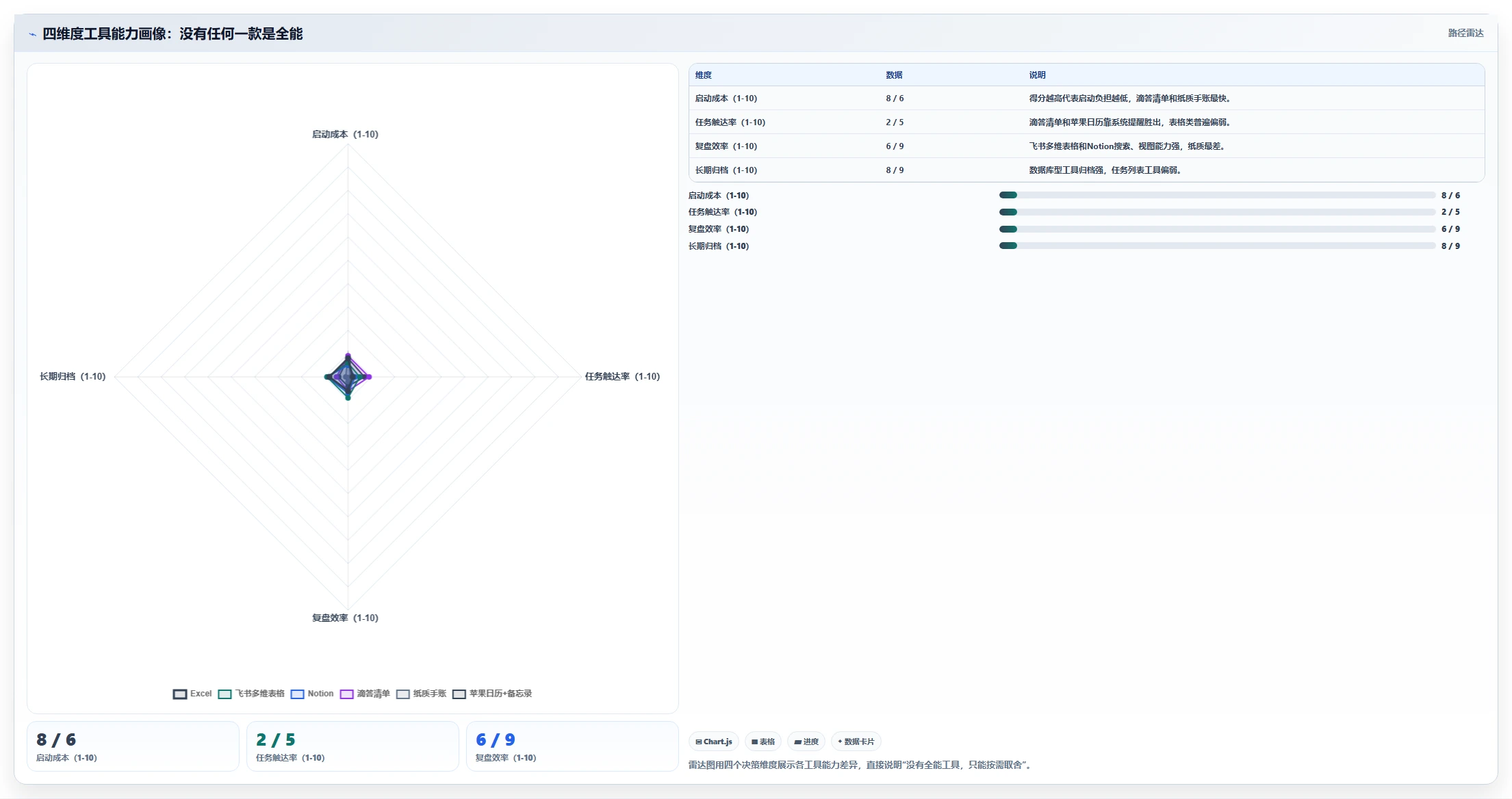
Task: Click the radar axis label 长期归档 (1-10)
Action: coord(73,377)
